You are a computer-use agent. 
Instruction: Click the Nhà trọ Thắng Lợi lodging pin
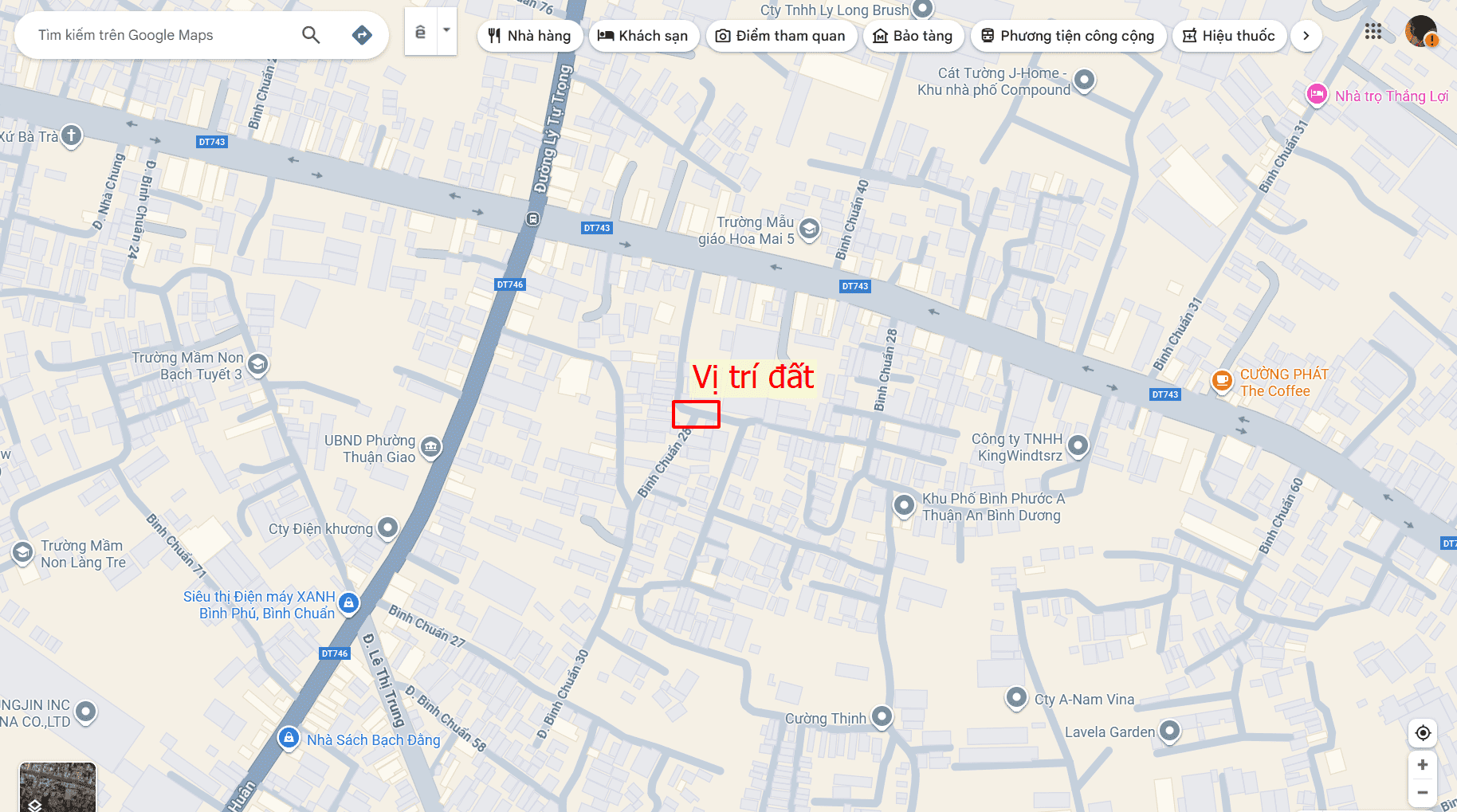[x=1317, y=95]
